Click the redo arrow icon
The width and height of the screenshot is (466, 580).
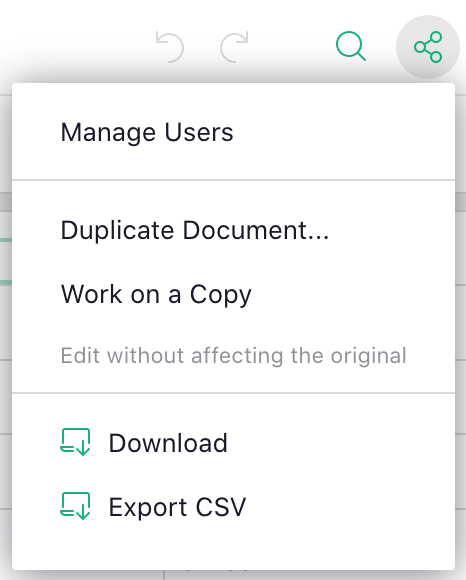pyautogui.click(x=234, y=47)
